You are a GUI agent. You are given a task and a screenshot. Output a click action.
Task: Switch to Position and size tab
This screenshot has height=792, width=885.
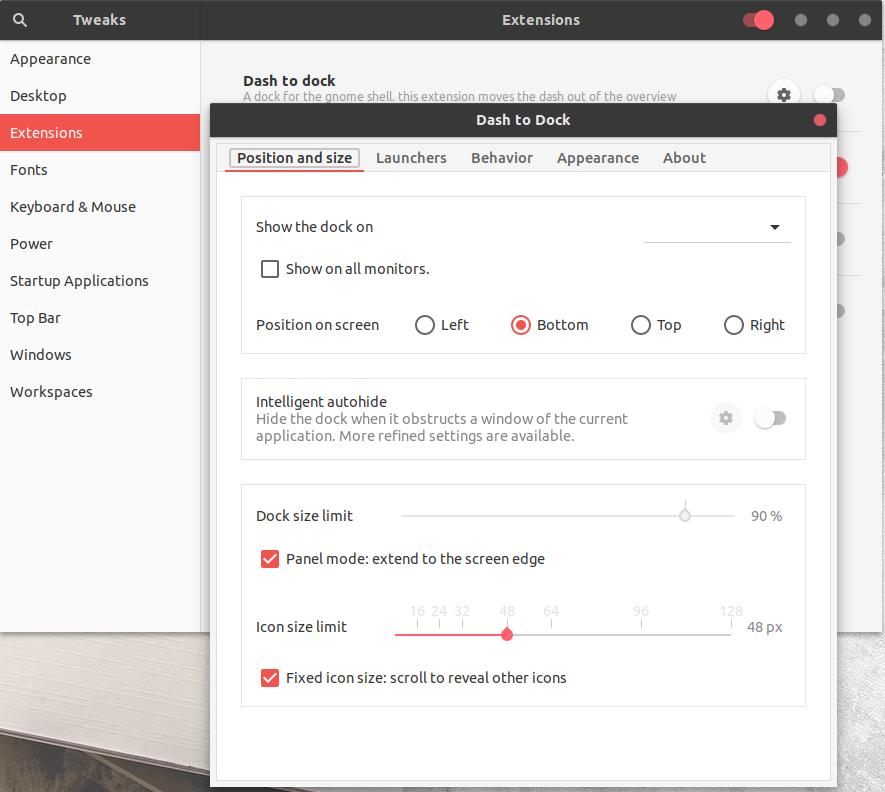[295, 158]
